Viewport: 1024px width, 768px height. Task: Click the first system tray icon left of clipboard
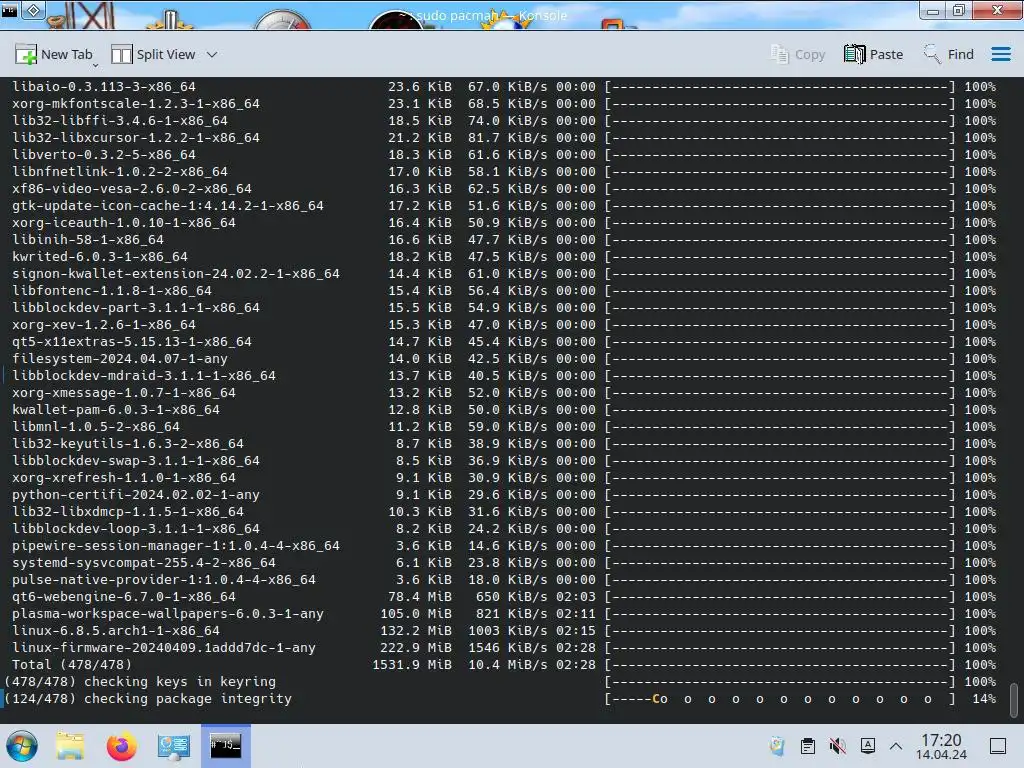(x=776, y=746)
